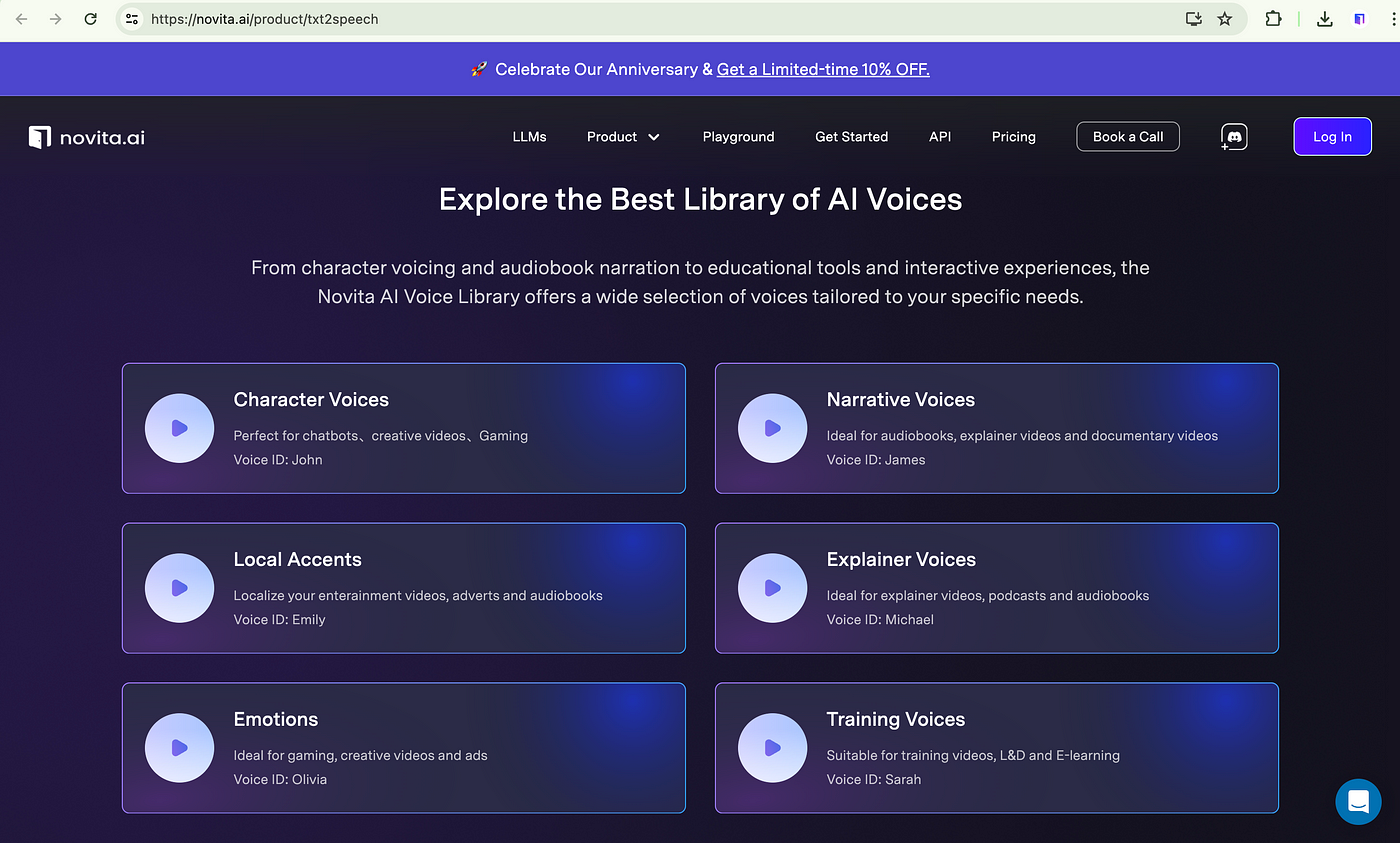Click the Explore the Best Library heading
The image size is (1400, 843).
pyautogui.click(x=700, y=199)
